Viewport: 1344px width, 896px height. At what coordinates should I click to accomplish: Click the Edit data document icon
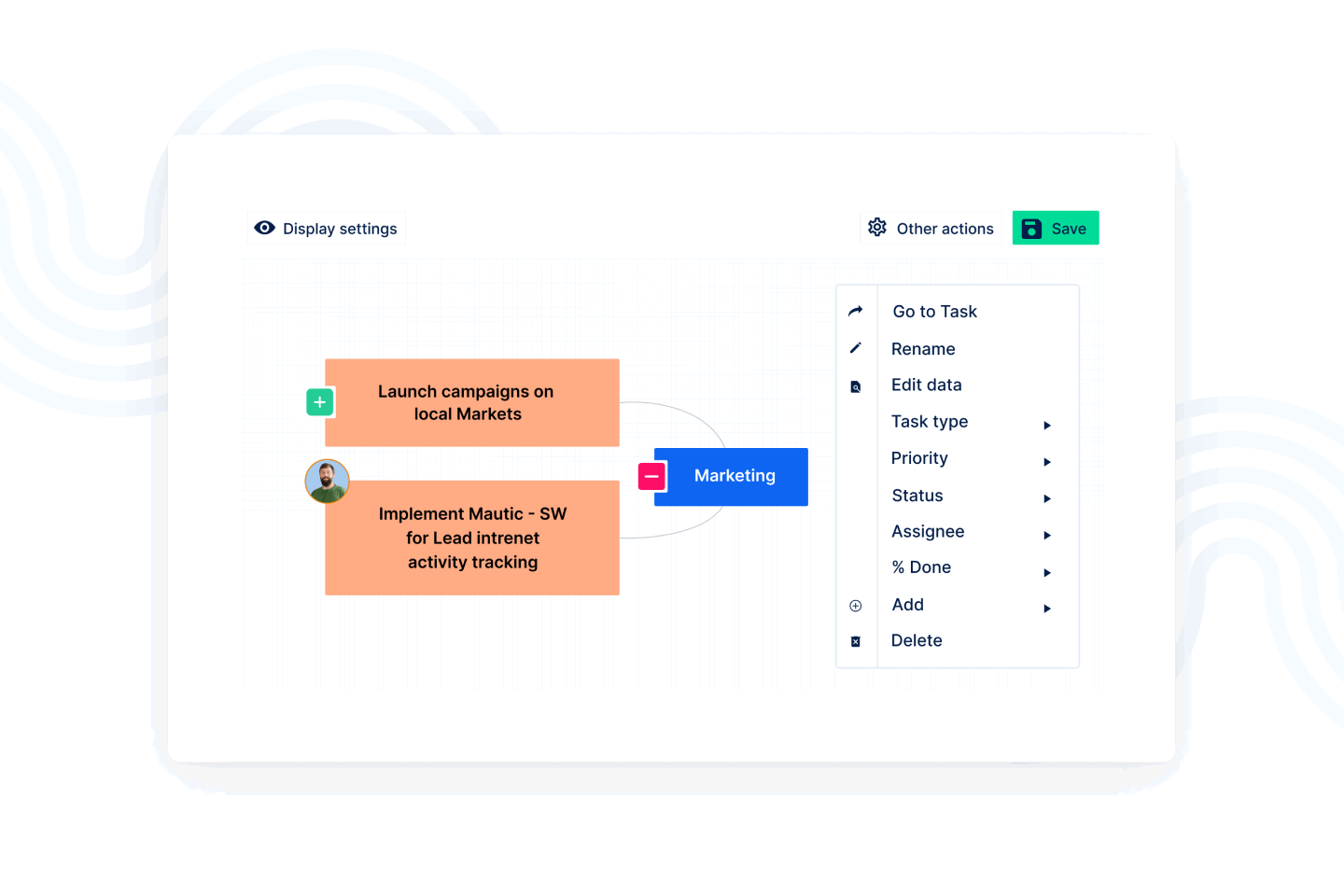coord(856,386)
